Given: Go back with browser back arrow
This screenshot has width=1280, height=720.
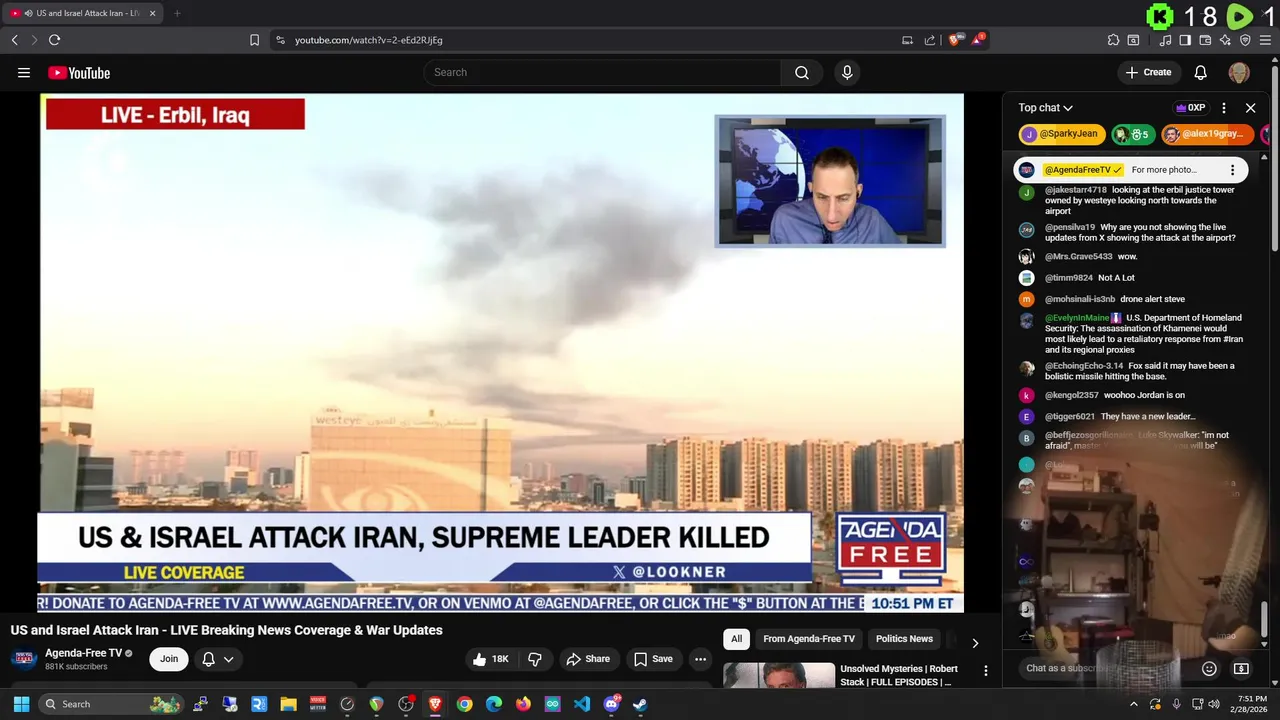Looking at the screenshot, I should pos(14,40).
